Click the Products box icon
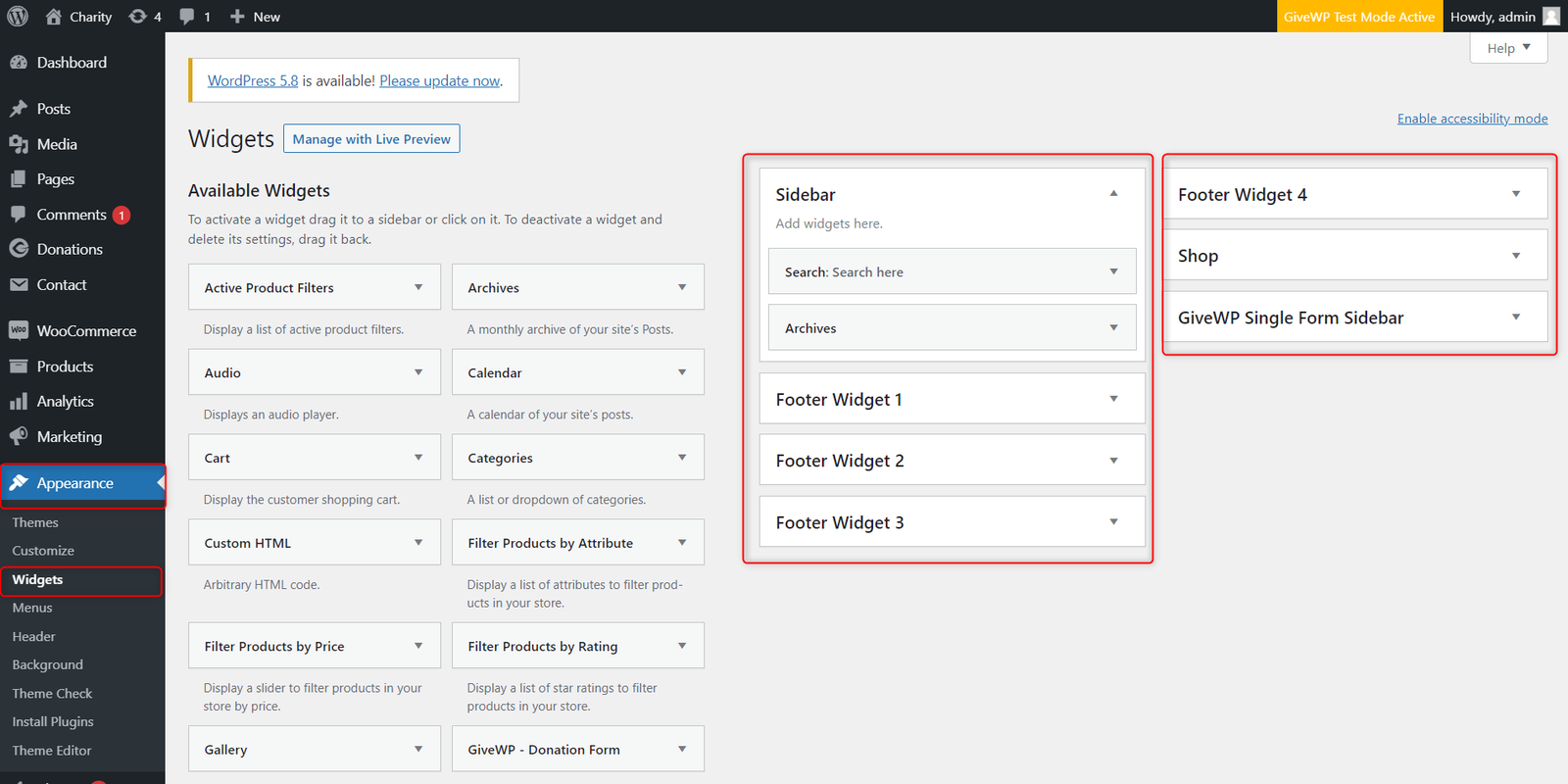 pos(19,367)
